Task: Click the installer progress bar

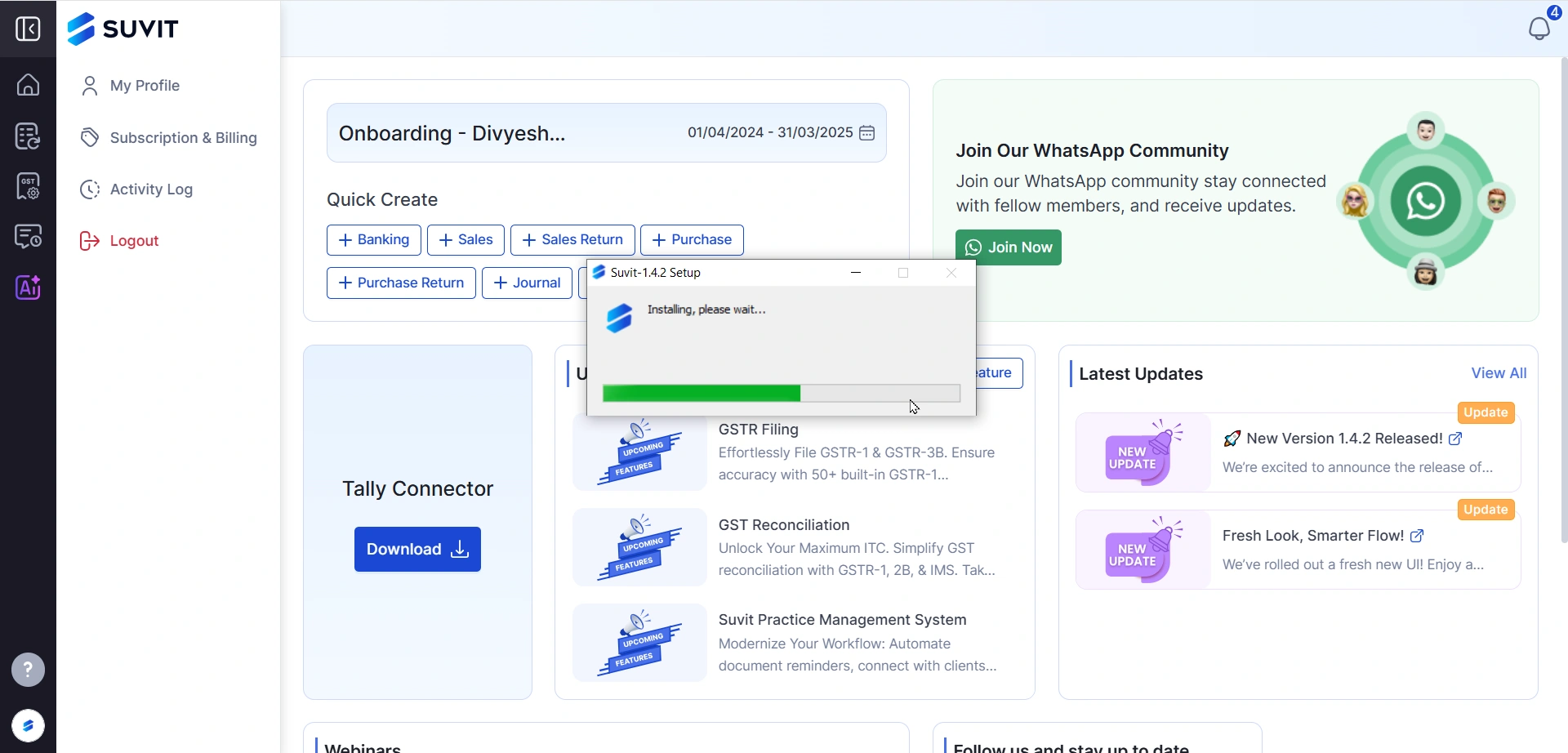Action: [x=782, y=394]
